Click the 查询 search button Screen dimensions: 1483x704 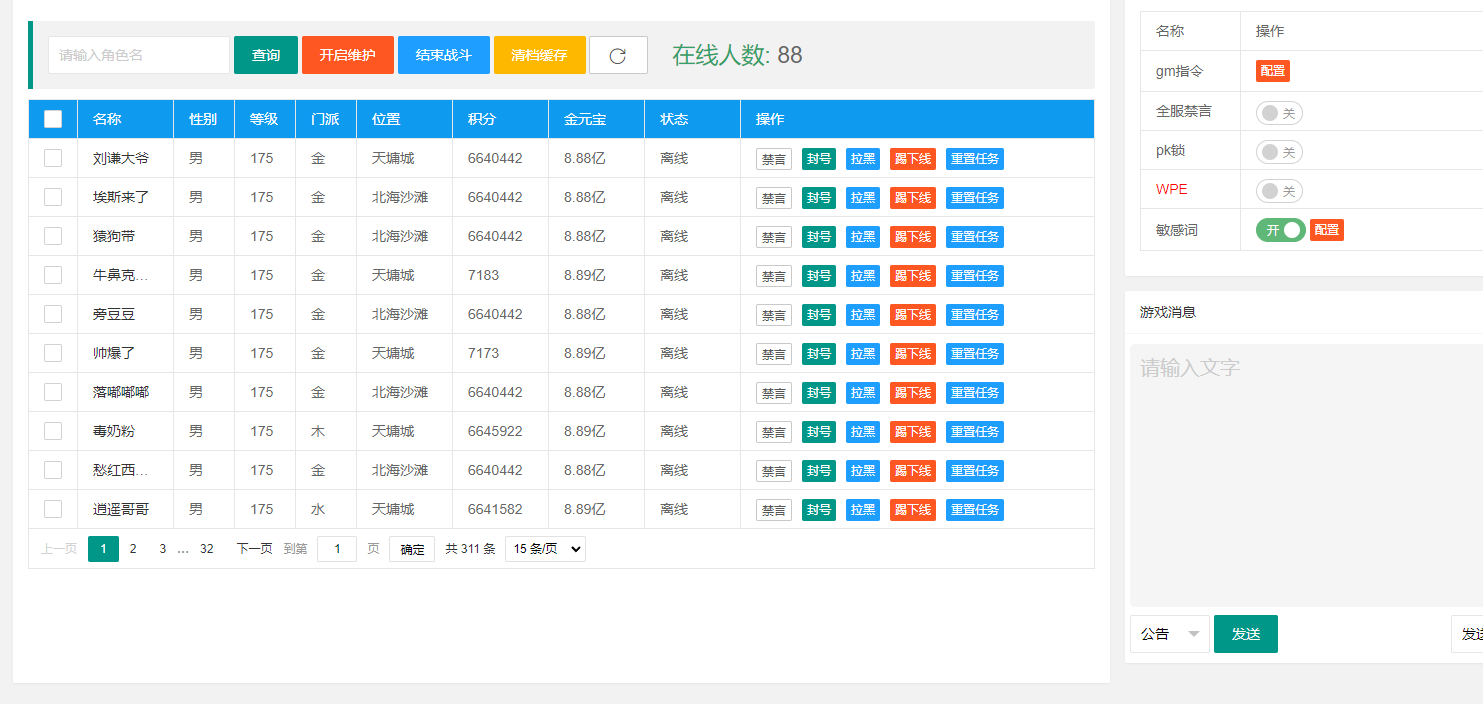click(x=265, y=55)
